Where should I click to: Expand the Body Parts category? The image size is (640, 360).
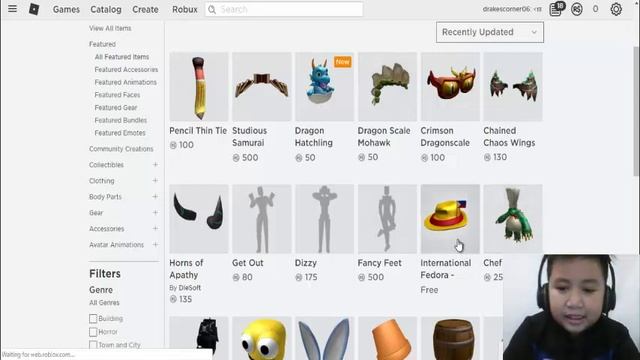pos(155,197)
